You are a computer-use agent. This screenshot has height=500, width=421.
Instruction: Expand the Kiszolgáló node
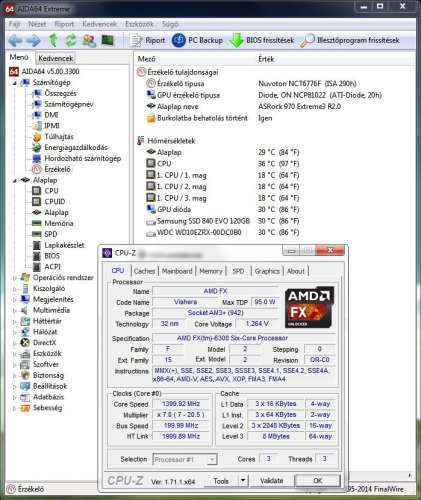[x=15, y=289]
